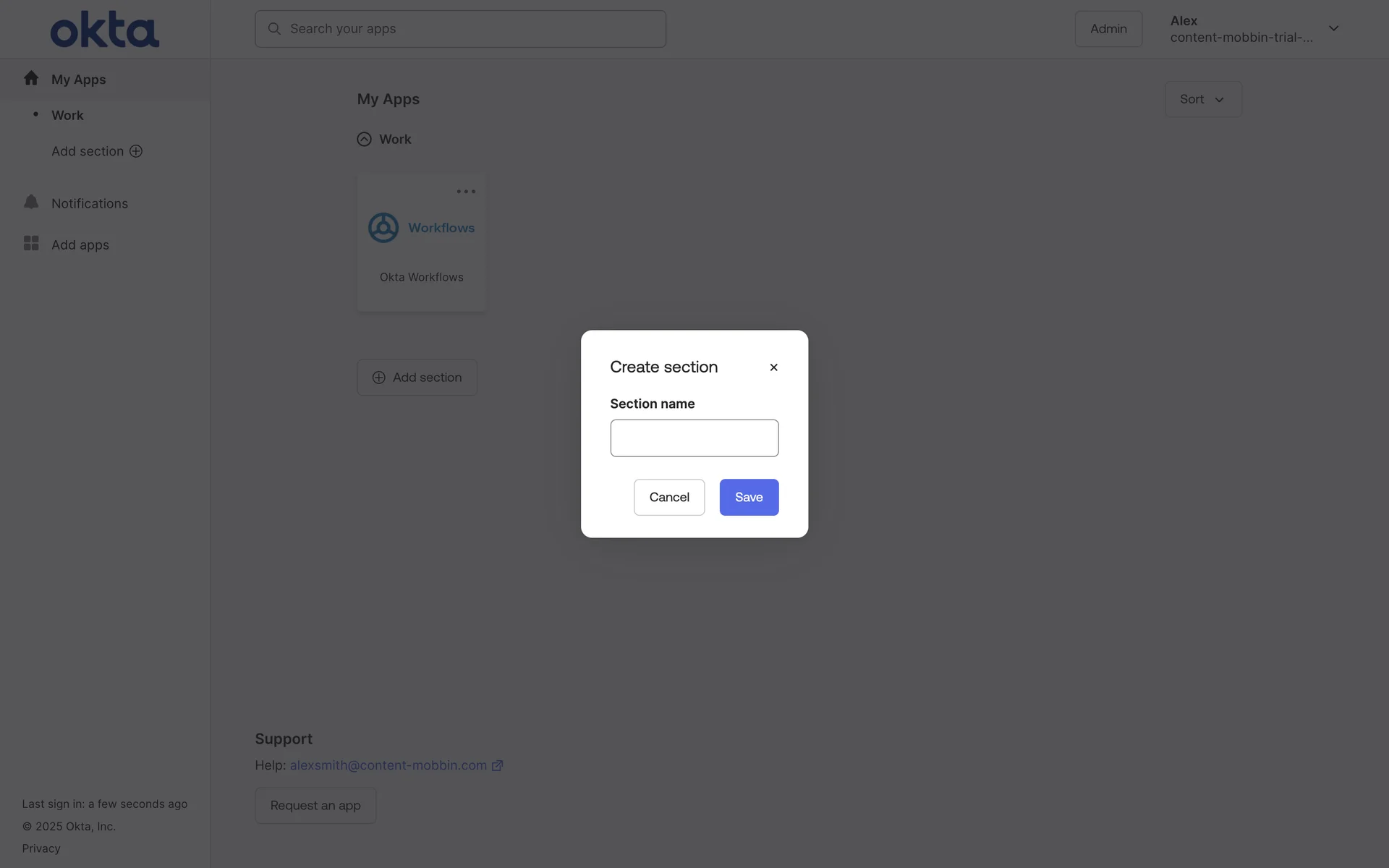Click the Notifications bell icon
This screenshot has width=1389, height=868.
(x=31, y=202)
